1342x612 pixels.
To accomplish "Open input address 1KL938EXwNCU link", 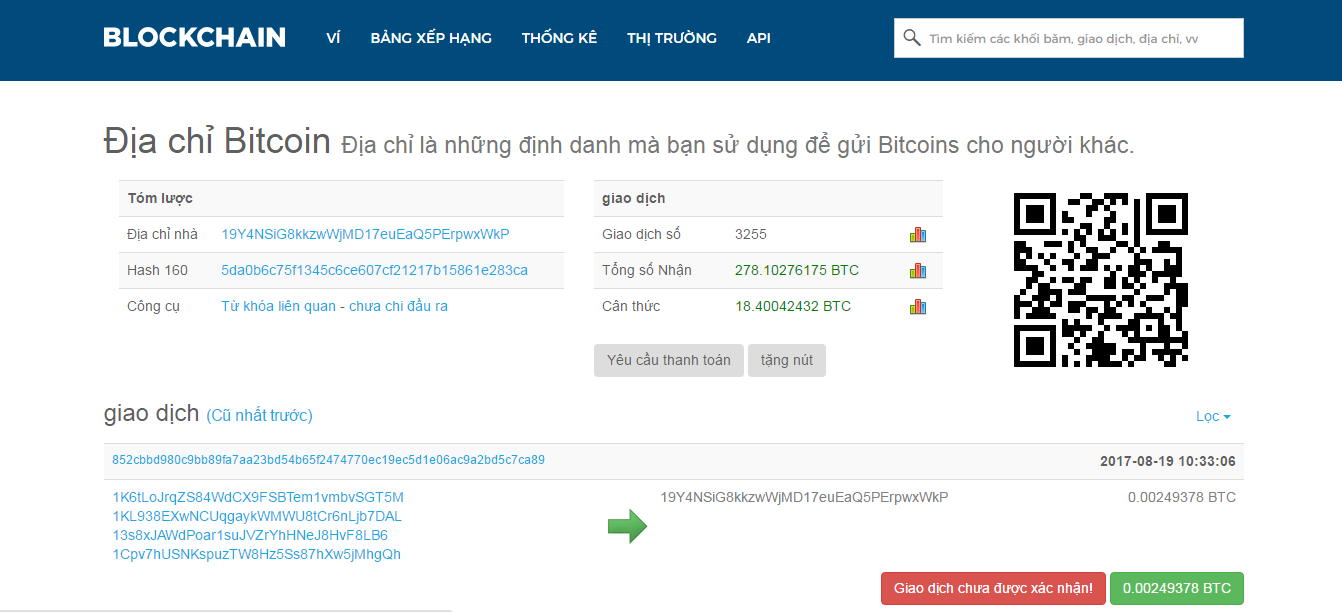I will tap(257, 516).
